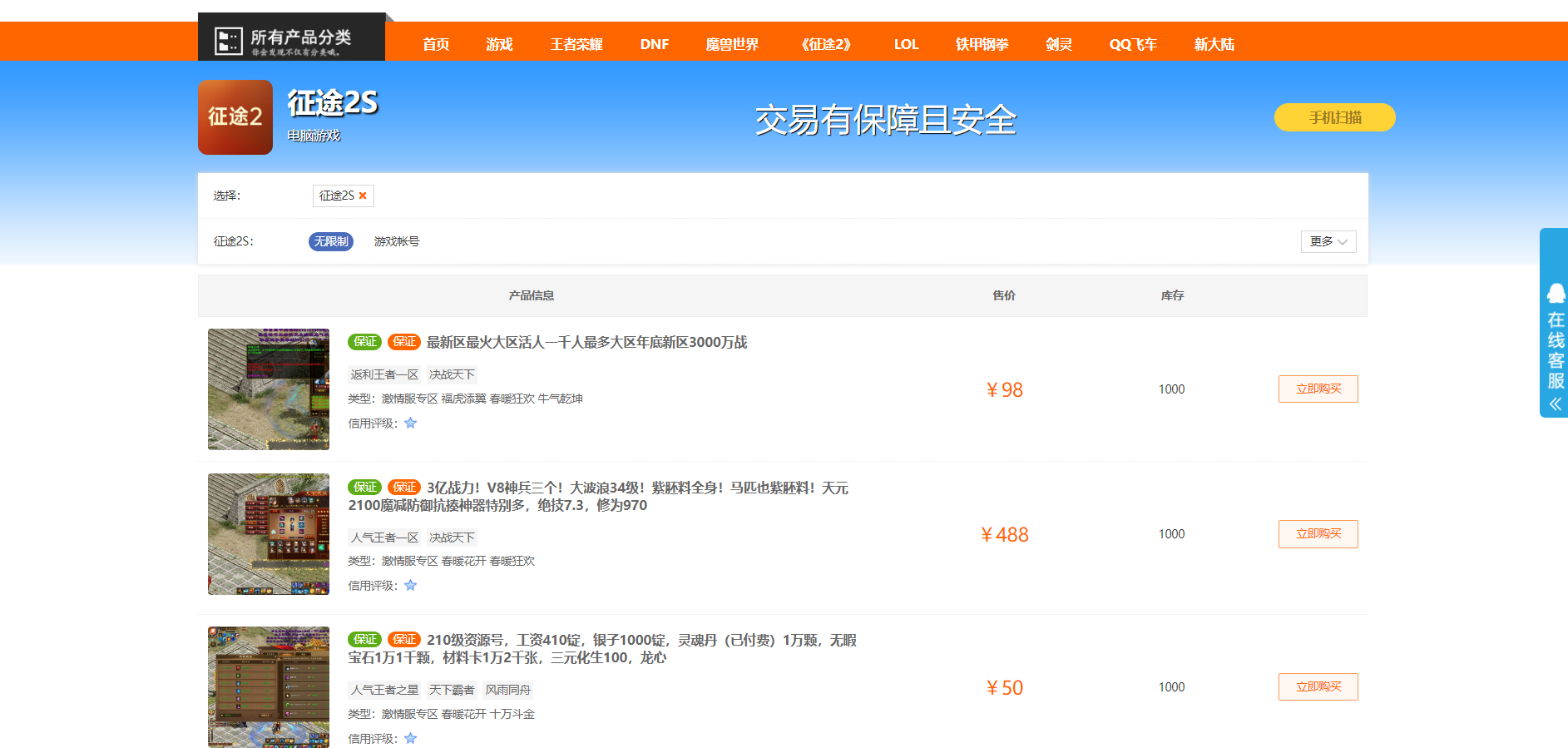
Task: Select 魔兽世界 from the top menu
Action: tap(732, 44)
